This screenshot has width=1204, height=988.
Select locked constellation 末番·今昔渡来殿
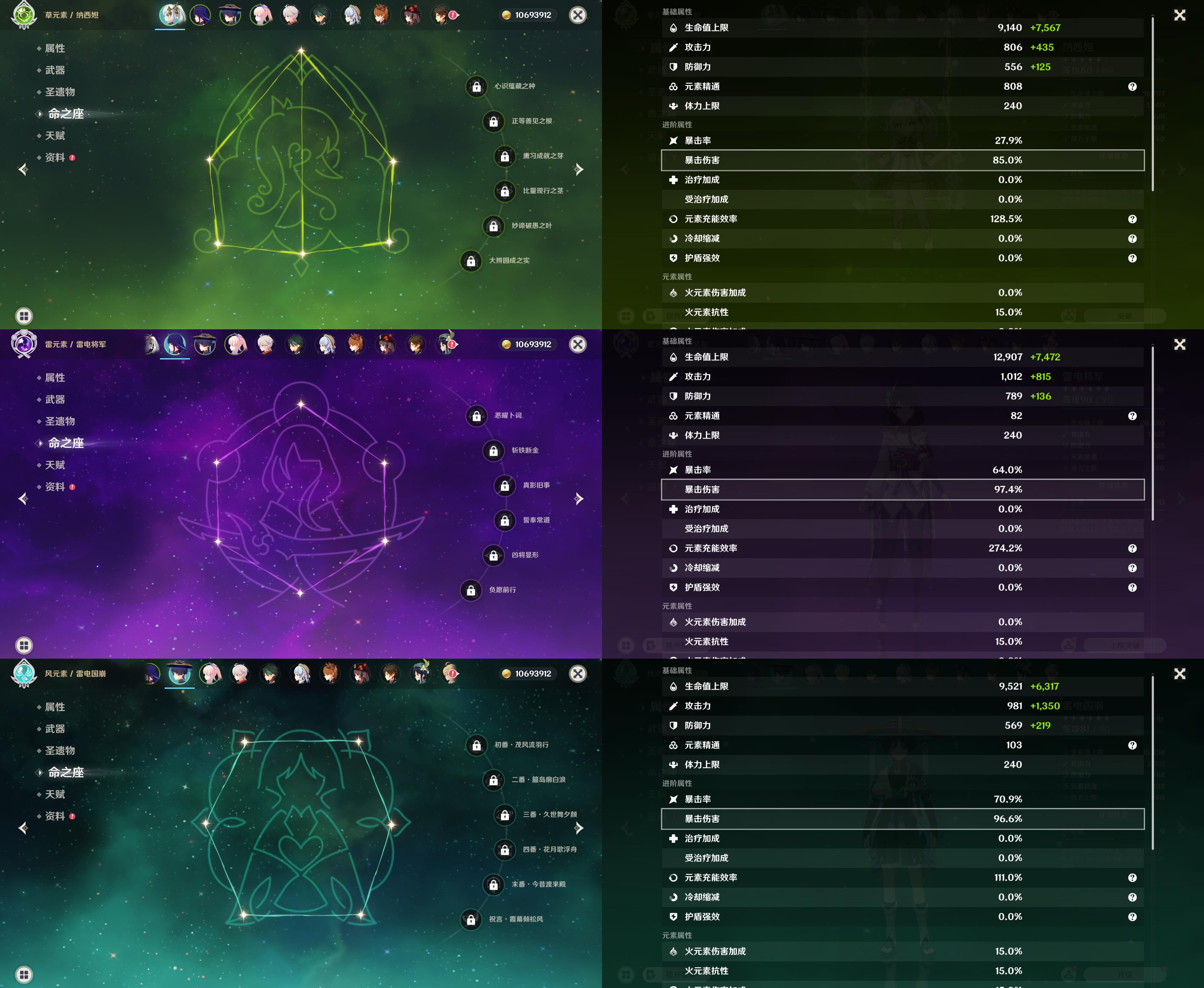493,885
